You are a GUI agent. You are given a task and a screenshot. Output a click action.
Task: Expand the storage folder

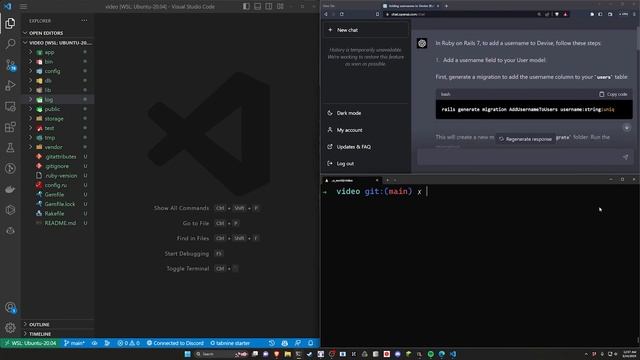pos(58,118)
